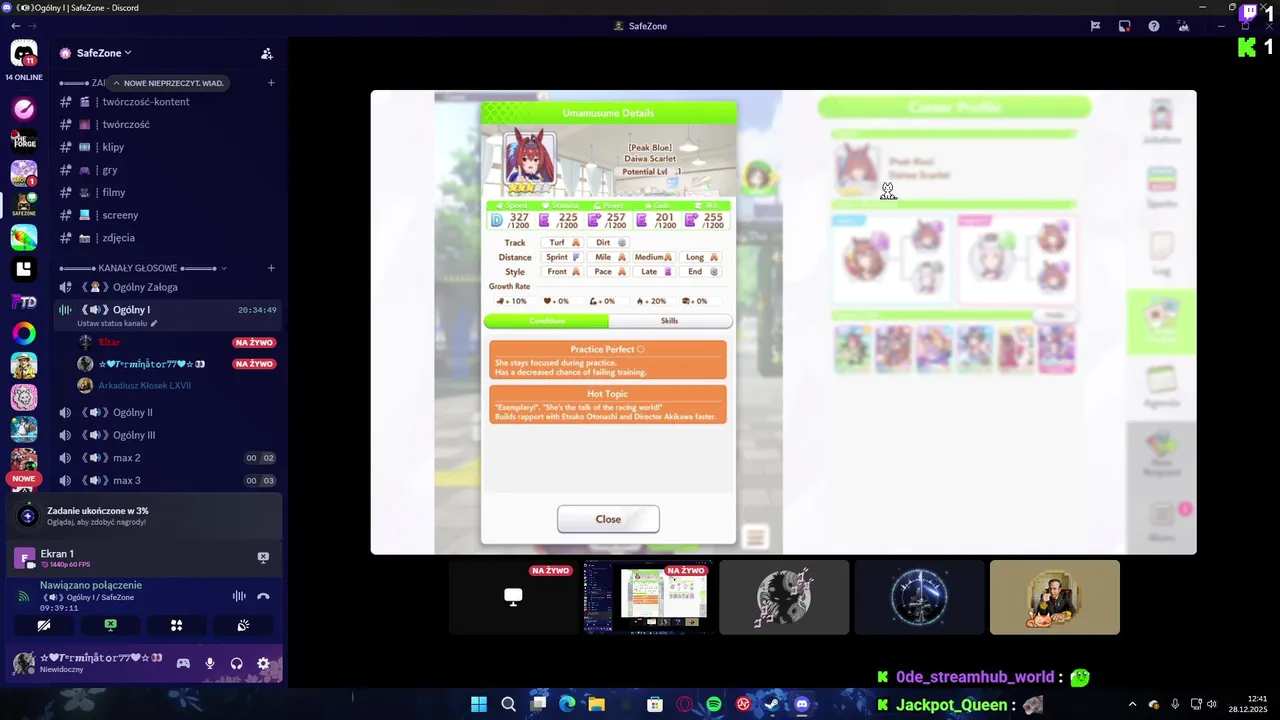Click the NOWE new servers pill

click(x=24, y=479)
